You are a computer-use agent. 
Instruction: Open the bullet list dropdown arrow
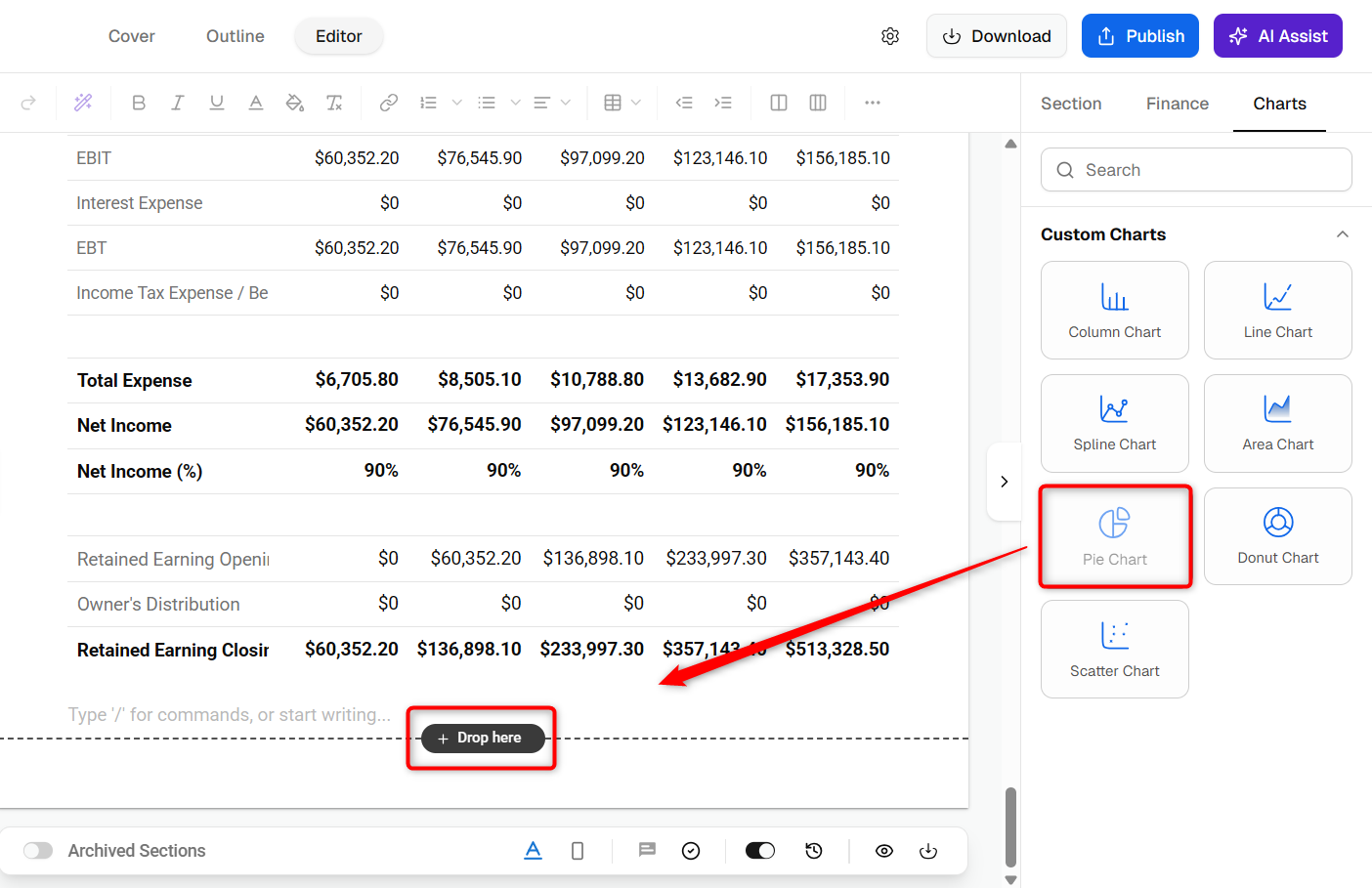[515, 103]
